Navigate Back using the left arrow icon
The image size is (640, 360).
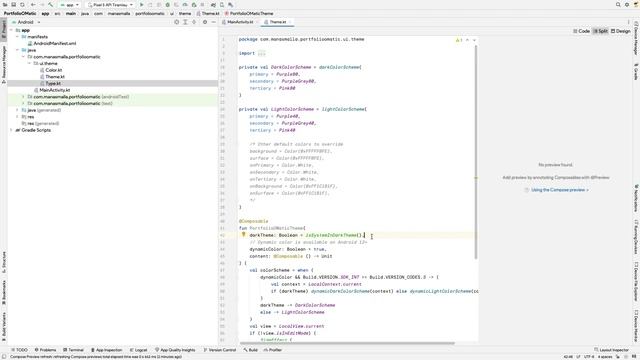pos(33,4)
